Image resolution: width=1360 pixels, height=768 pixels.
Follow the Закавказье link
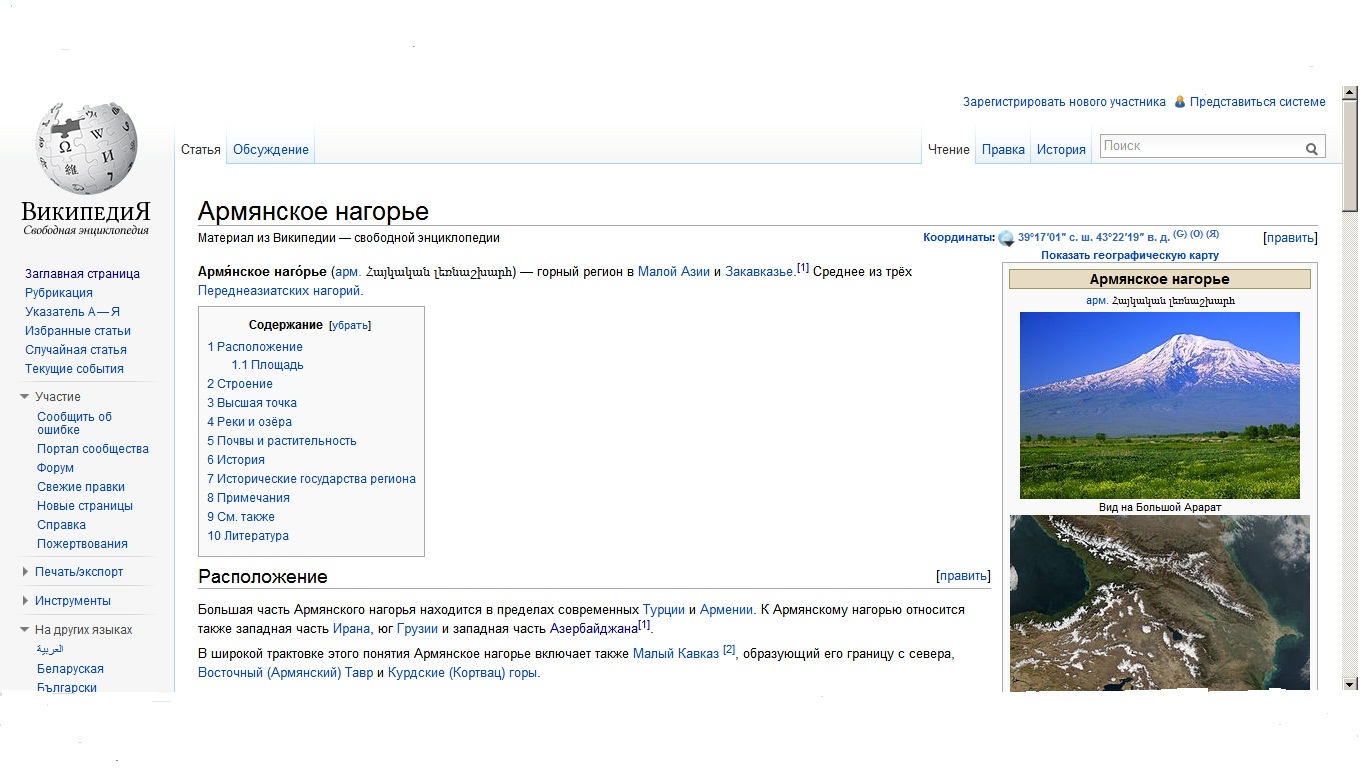(759, 272)
